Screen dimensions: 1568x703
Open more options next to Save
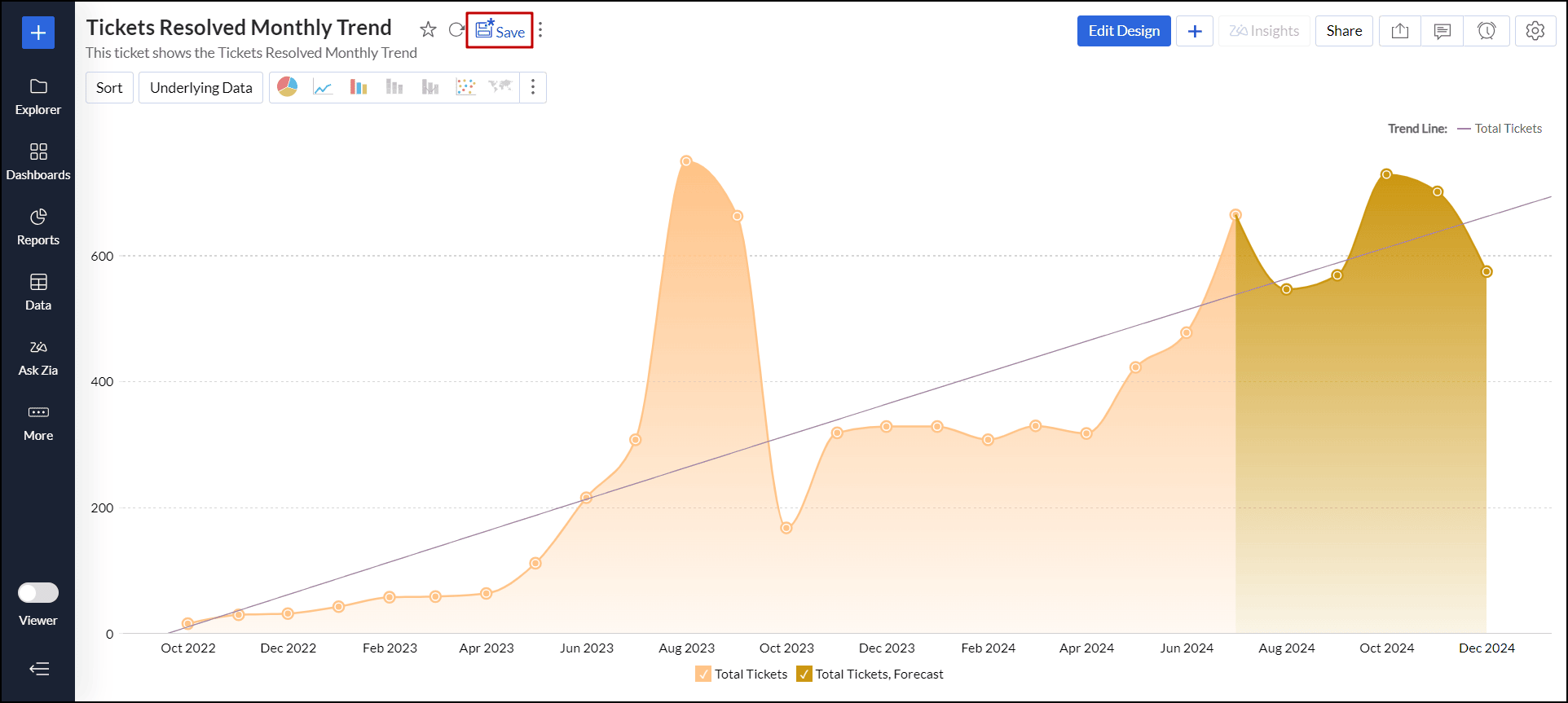click(x=540, y=30)
